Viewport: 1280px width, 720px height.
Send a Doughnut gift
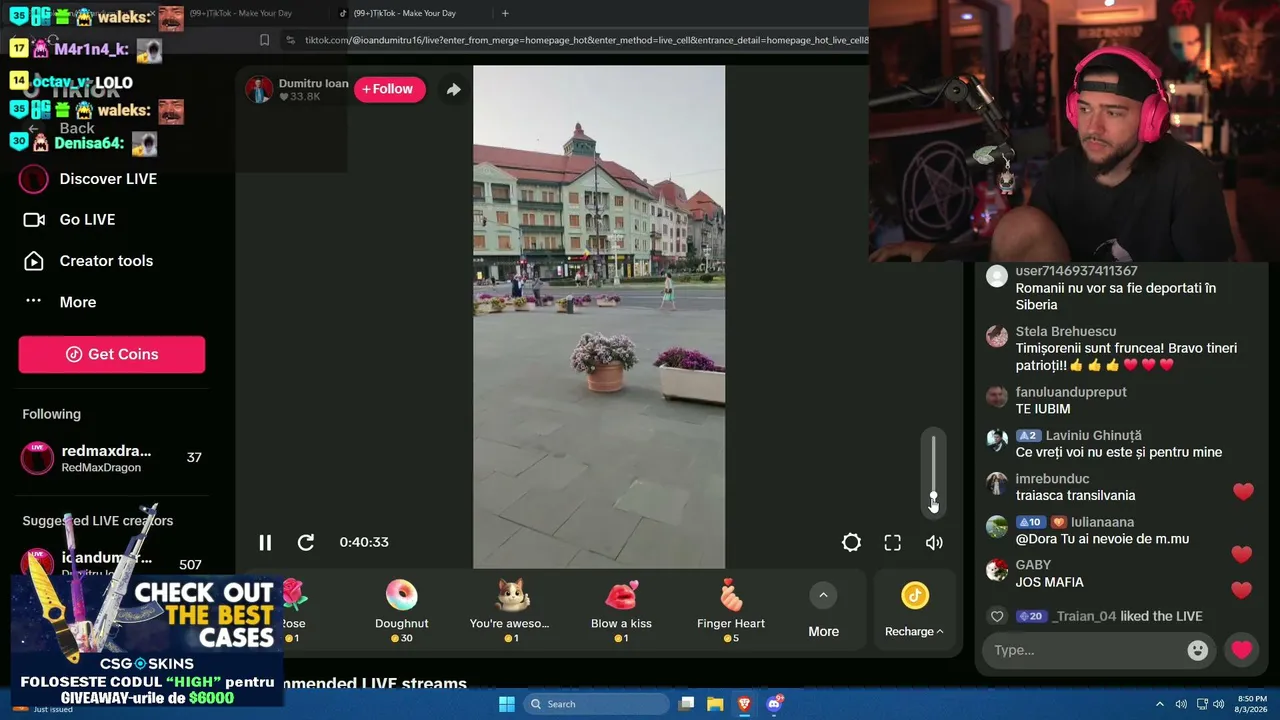coord(401,611)
